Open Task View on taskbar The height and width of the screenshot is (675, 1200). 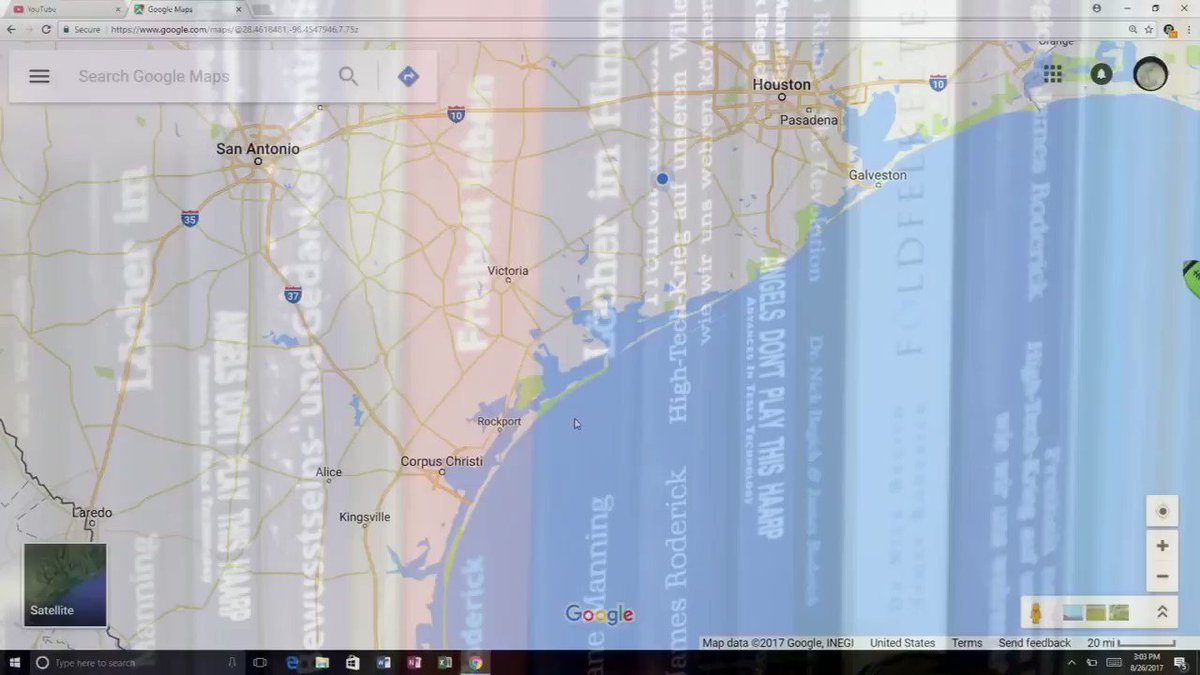point(260,663)
